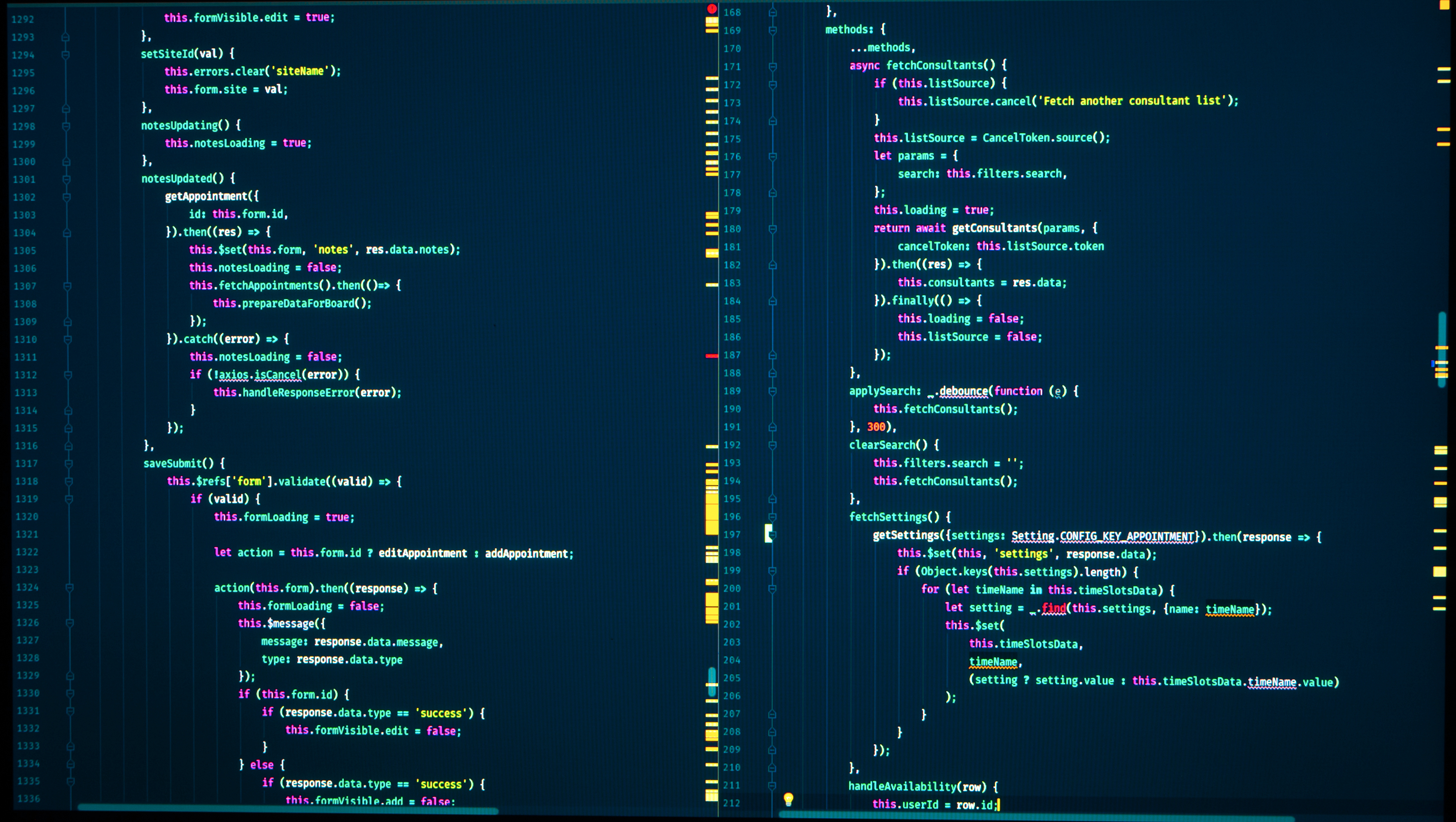Collapse the saveSubmit function at line 1317
The width and height of the screenshot is (1456, 822).
68,463
